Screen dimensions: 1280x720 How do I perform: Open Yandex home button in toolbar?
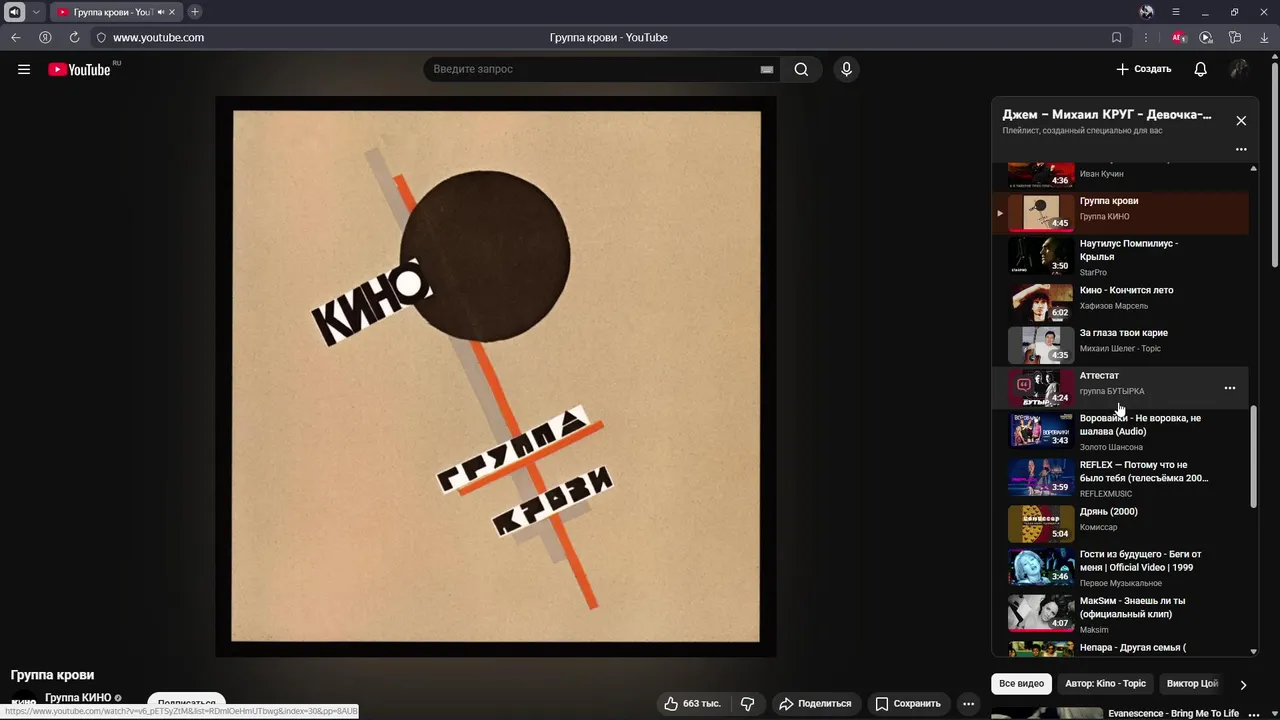(x=45, y=37)
